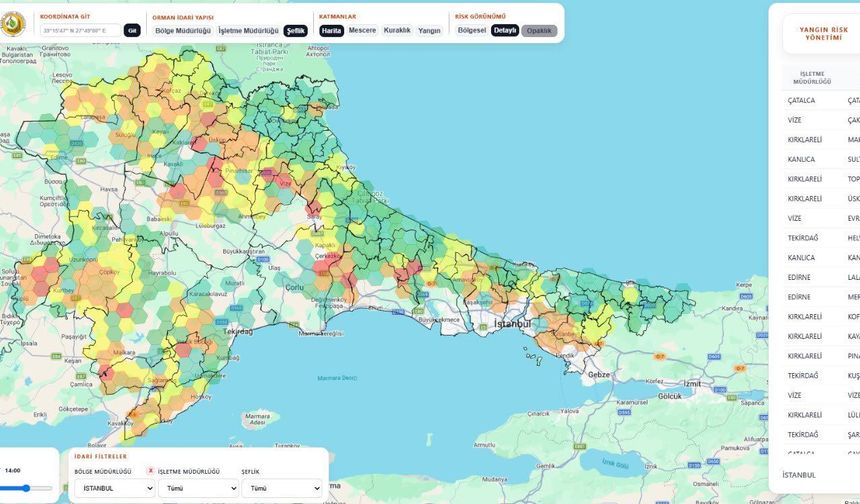
Task: Click the Yangın Risk Yönetimi panel header
Action: point(823,33)
